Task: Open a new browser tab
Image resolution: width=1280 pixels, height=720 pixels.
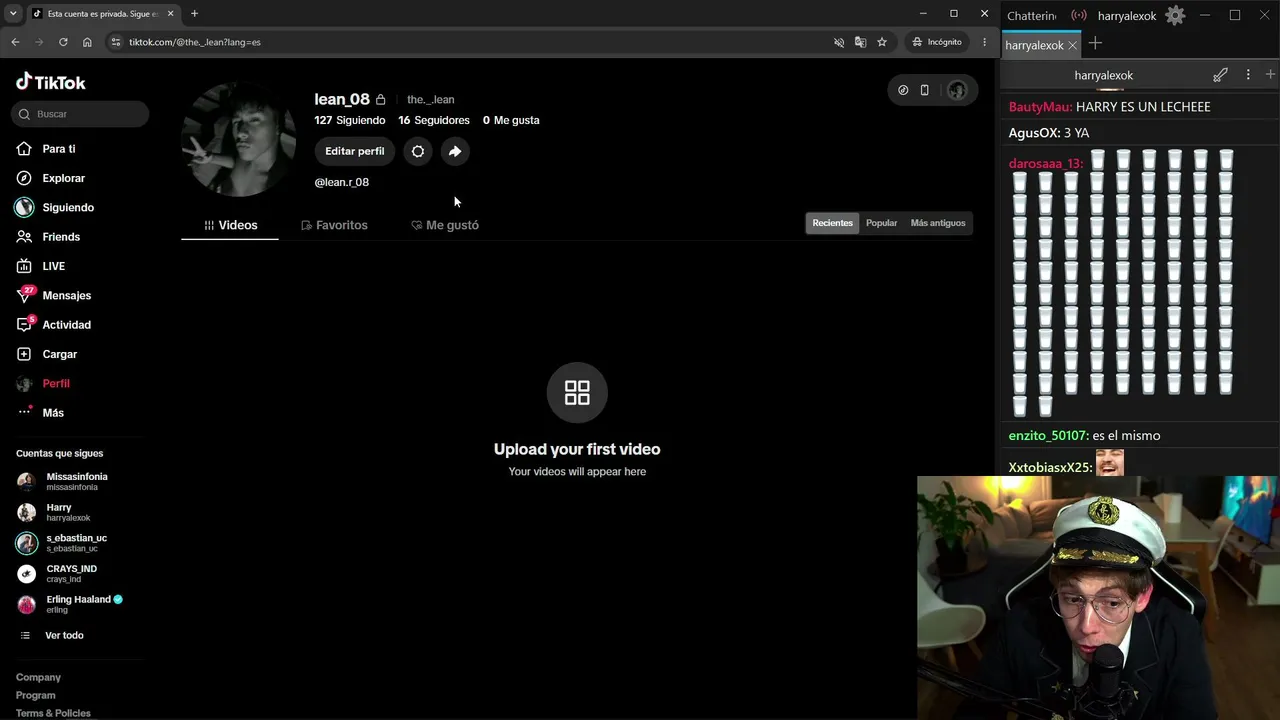Action: tap(194, 13)
